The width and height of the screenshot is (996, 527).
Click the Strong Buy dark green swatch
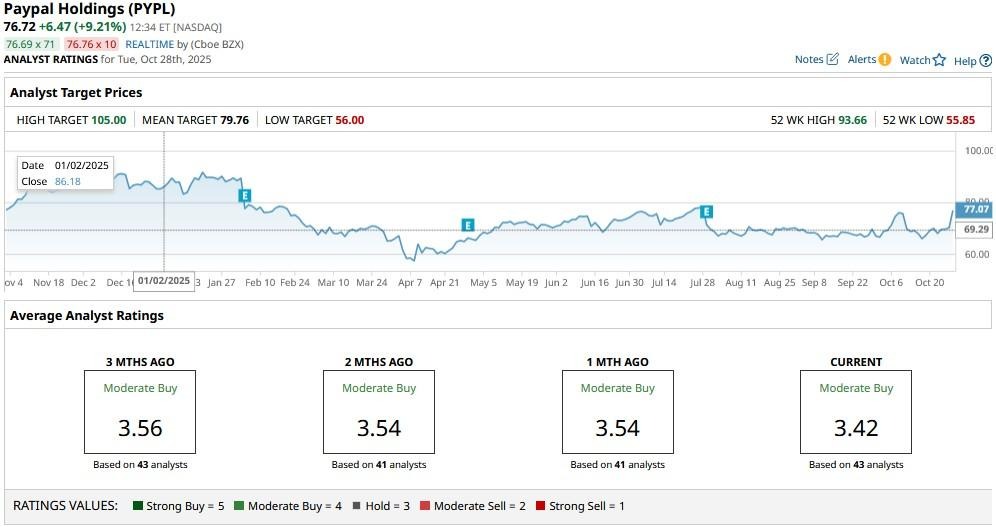(x=138, y=506)
